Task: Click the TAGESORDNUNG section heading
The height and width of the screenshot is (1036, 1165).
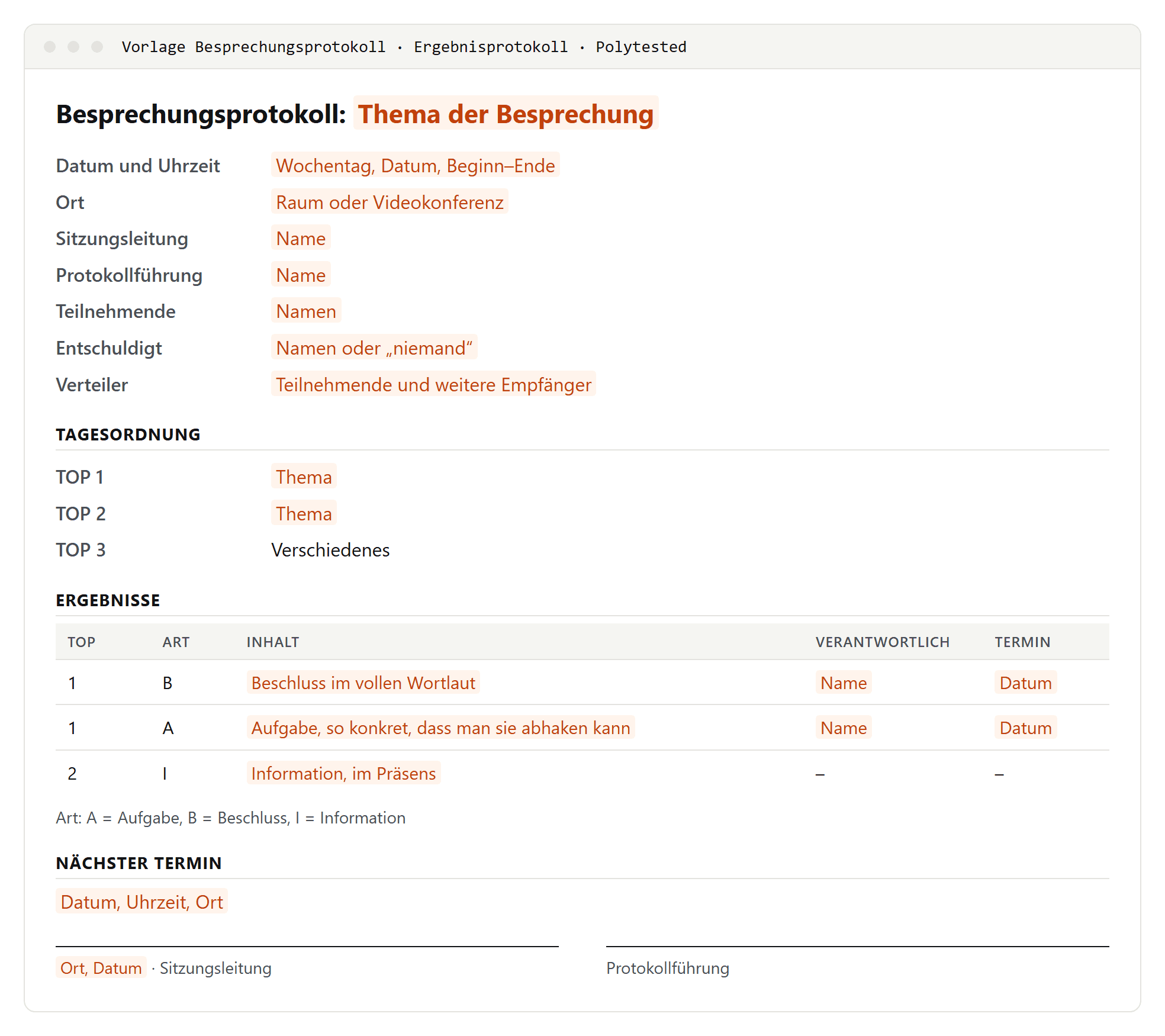Action: pos(128,435)
